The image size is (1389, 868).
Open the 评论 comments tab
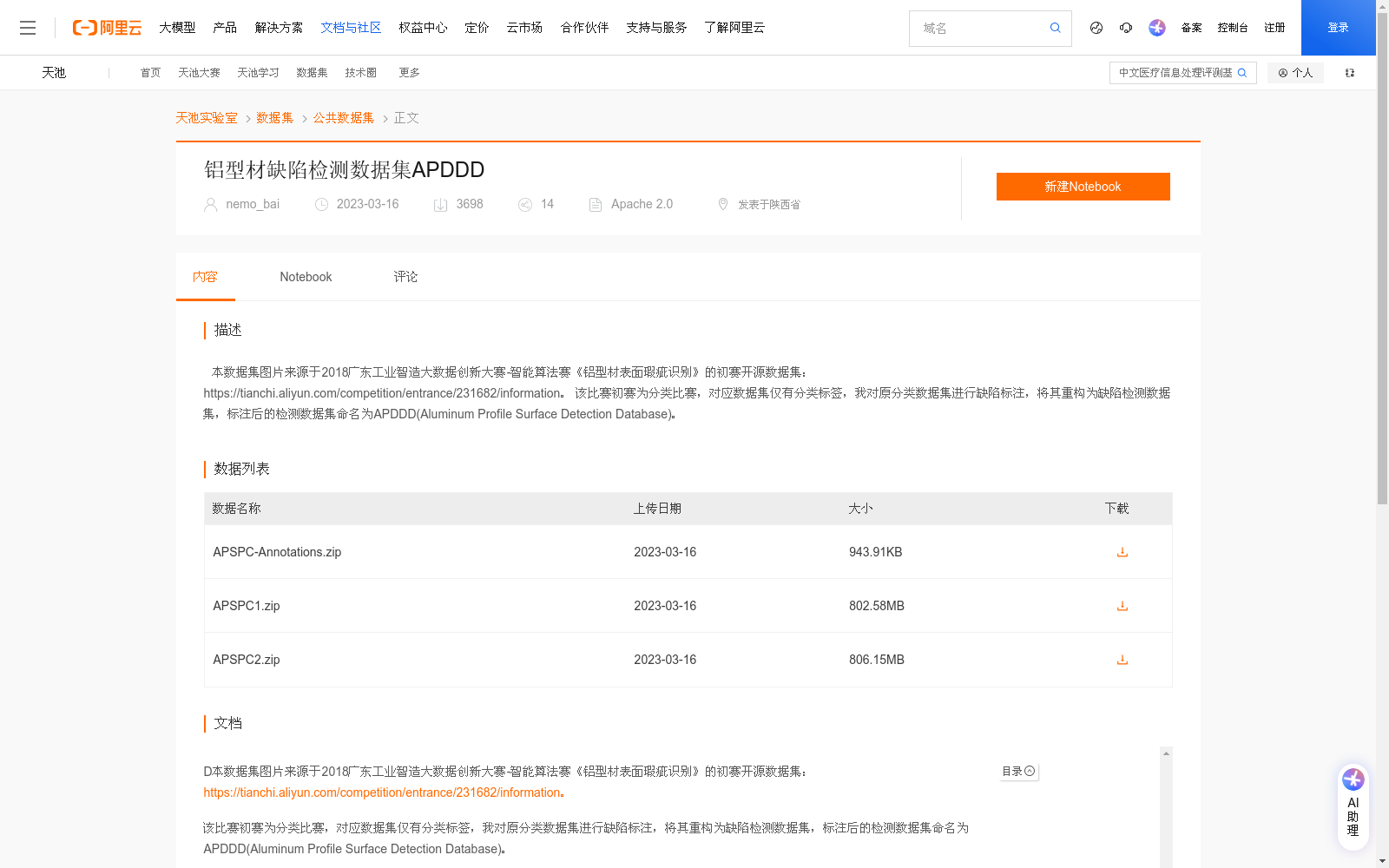405,276
